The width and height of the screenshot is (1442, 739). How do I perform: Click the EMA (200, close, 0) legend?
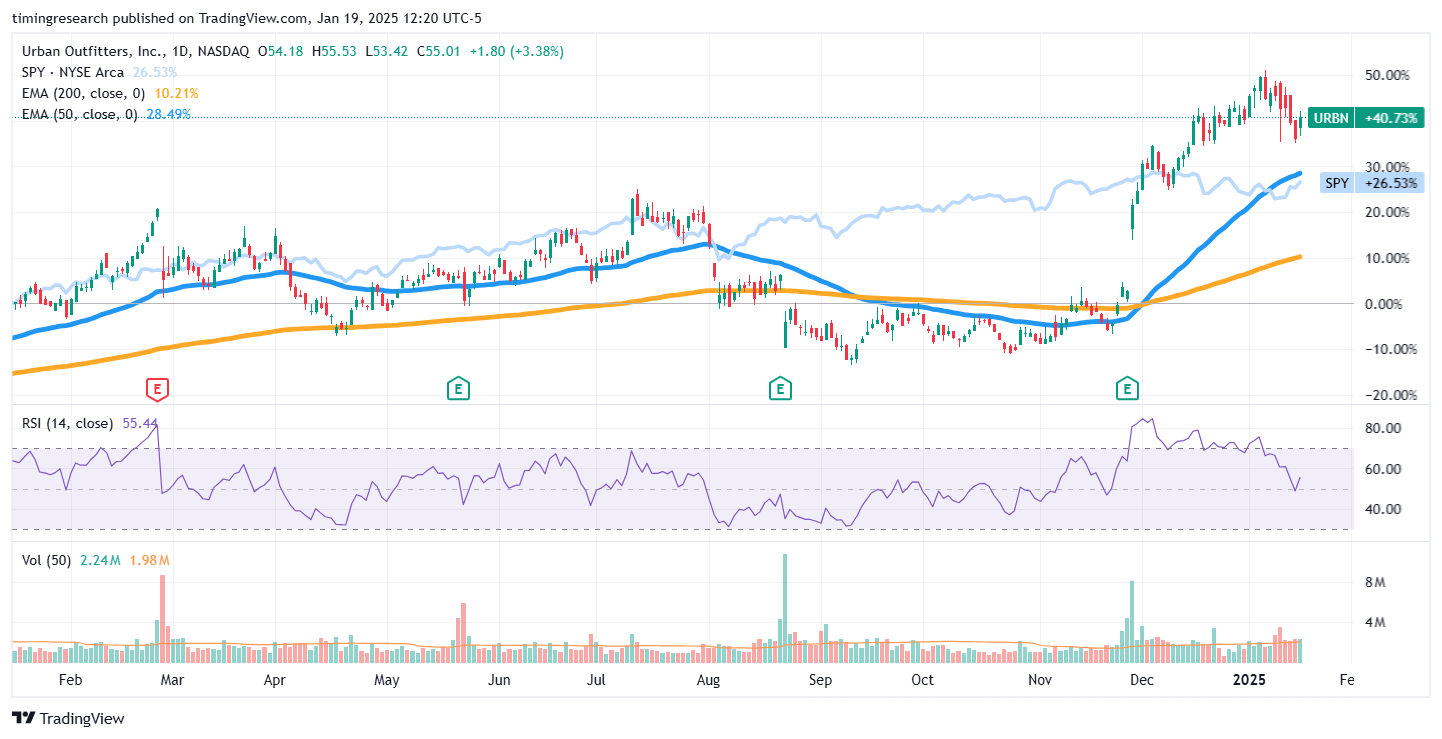pyautogui.click(x=84, y=93)
